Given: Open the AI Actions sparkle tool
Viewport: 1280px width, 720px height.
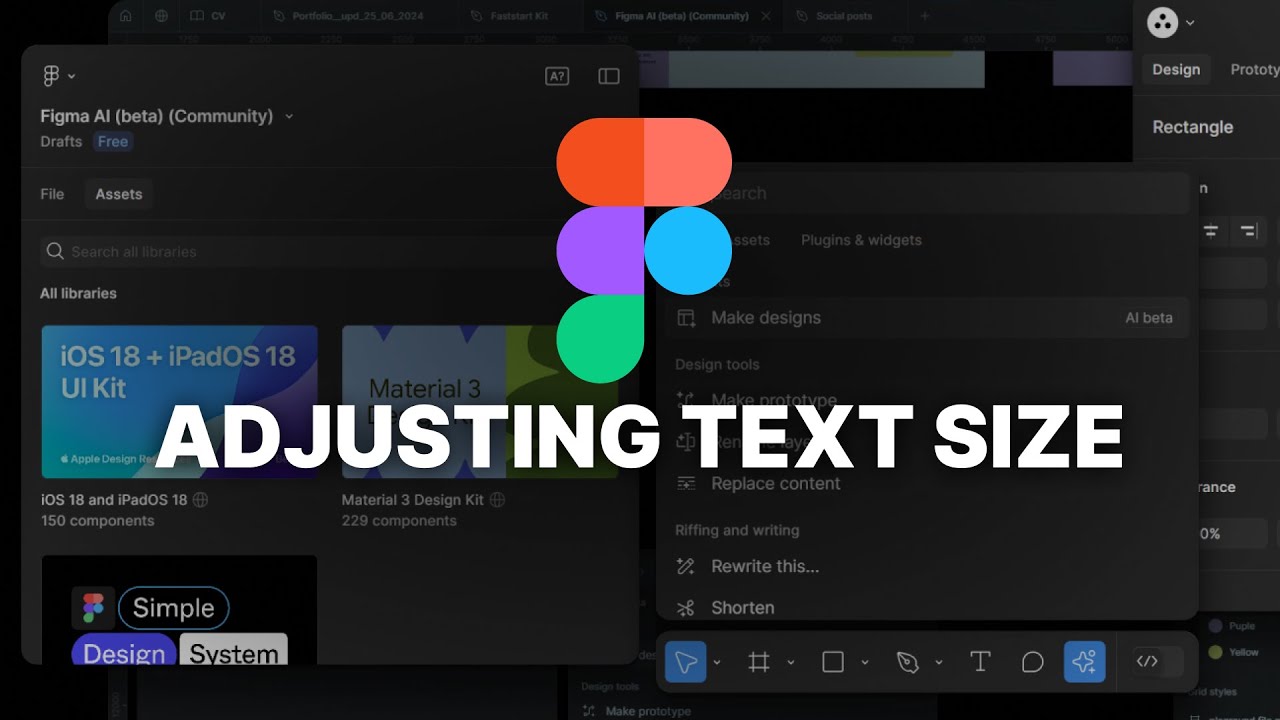Looking at the screenshot, I should (x=1085, y=662).
